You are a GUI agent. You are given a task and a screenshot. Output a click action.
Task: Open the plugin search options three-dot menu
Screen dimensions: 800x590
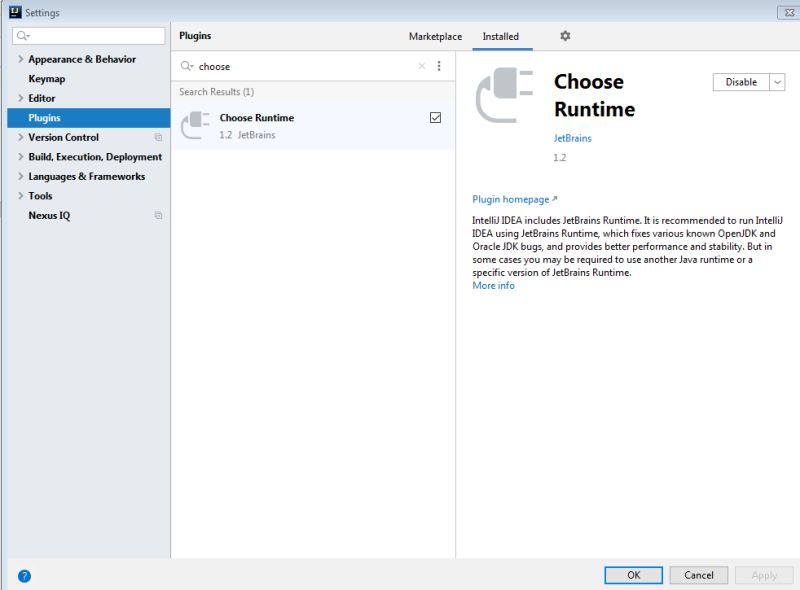pyautogui.click(x=439, y=66)
